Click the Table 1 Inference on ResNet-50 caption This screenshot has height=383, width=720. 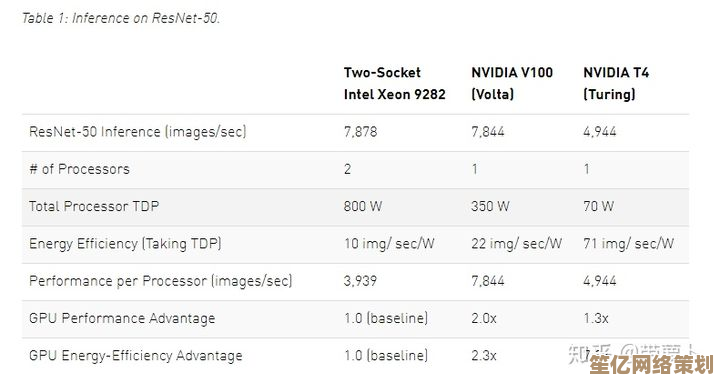coord(121,18)
